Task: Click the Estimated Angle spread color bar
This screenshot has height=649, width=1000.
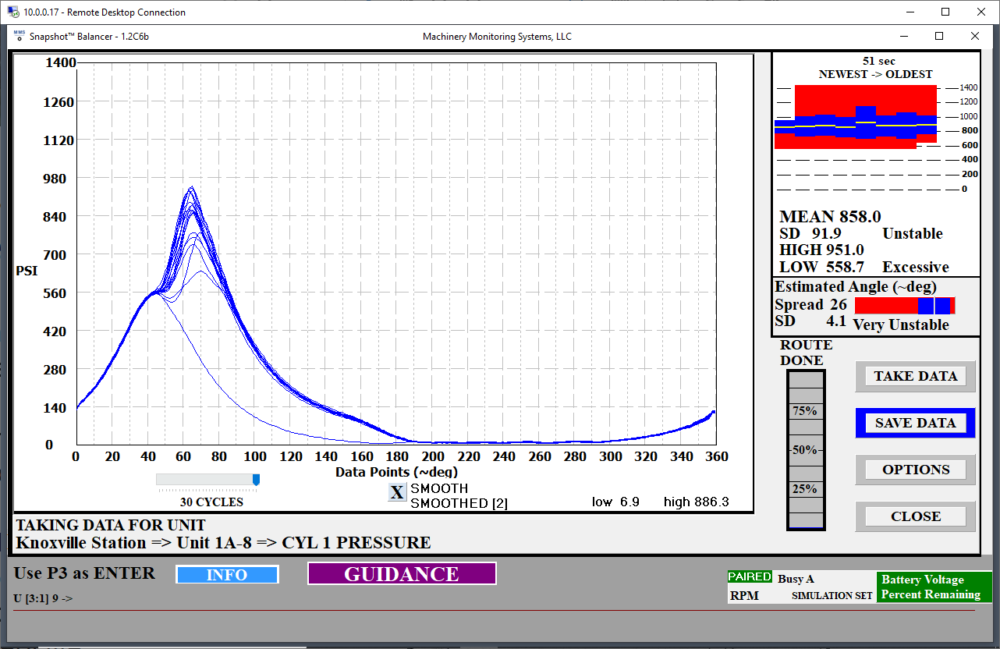Action: (904, 305)
